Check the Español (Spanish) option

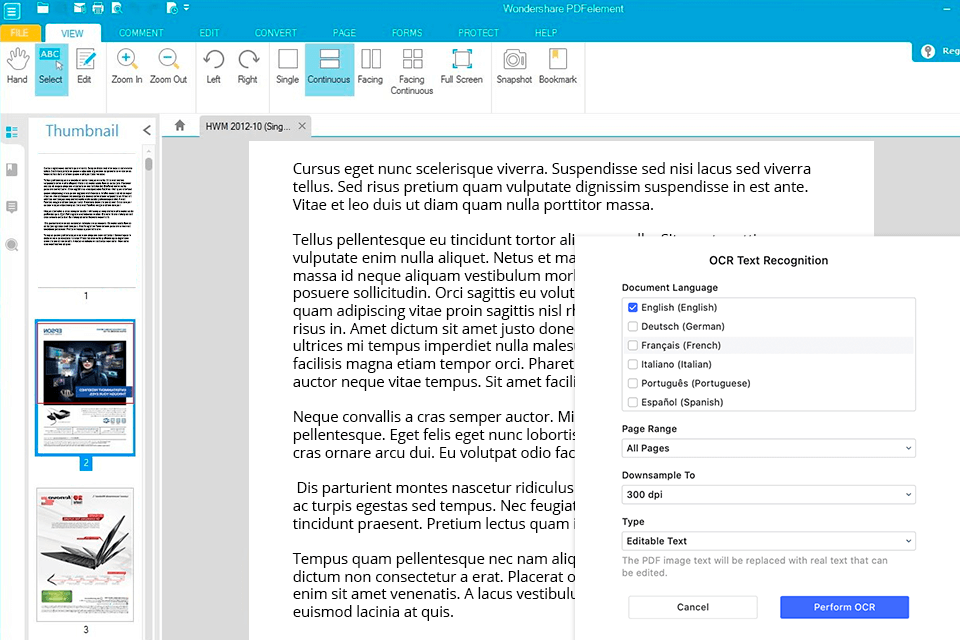pyautogui.click(x=633, y=403)
